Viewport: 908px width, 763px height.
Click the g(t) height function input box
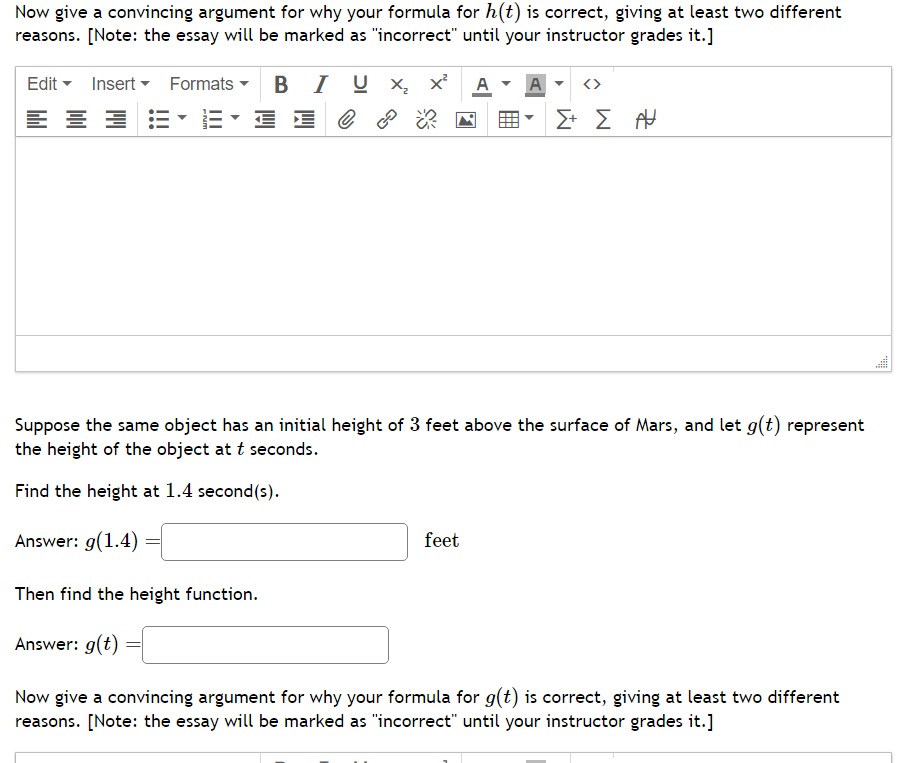click(x=265, y=645)
